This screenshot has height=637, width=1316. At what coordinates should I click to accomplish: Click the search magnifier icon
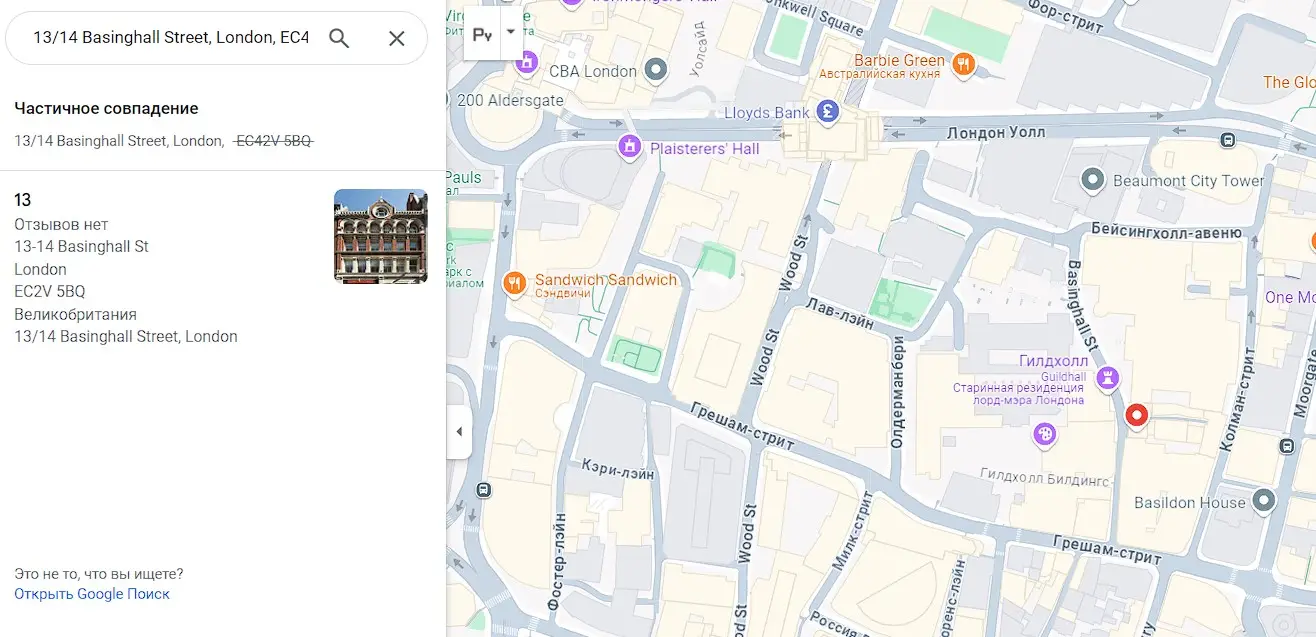point(339,38)
